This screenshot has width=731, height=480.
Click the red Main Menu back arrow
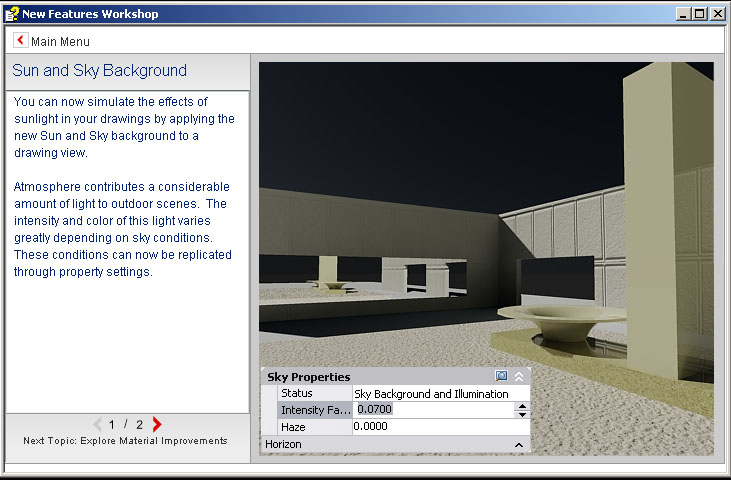[x=21, y=41]
